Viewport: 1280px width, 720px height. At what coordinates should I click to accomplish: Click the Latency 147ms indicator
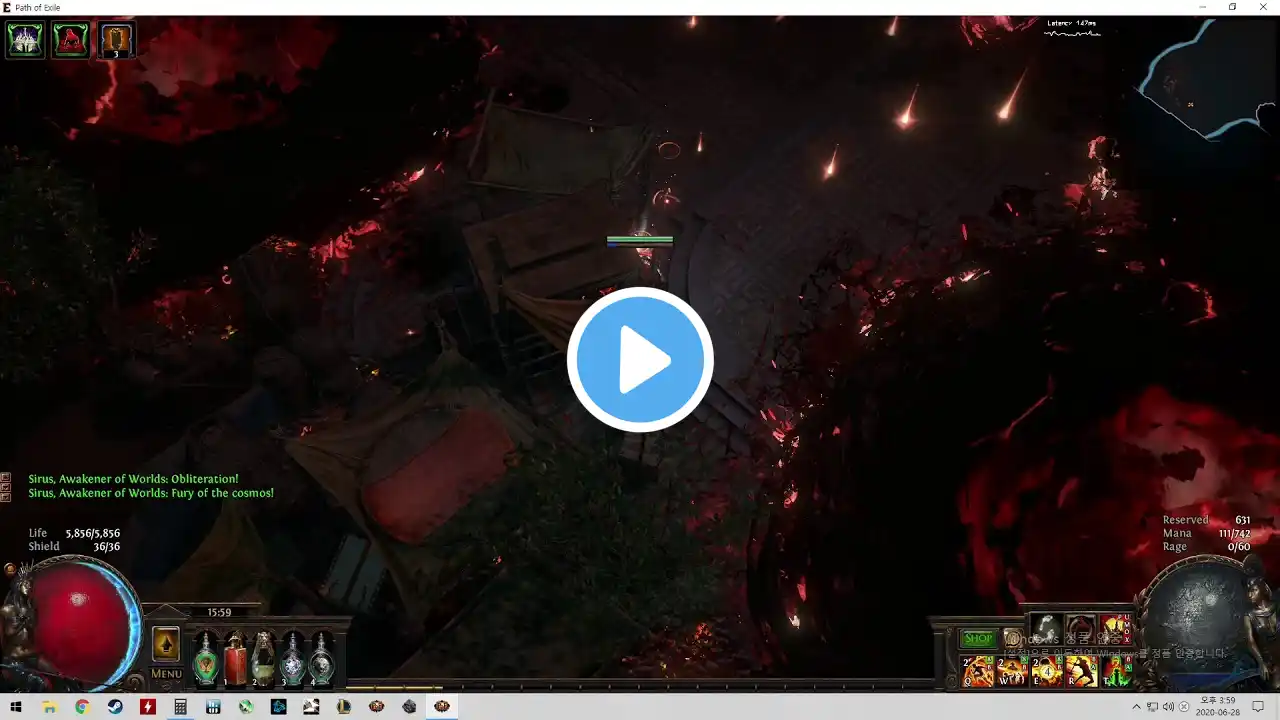[x=1072, y=23]
